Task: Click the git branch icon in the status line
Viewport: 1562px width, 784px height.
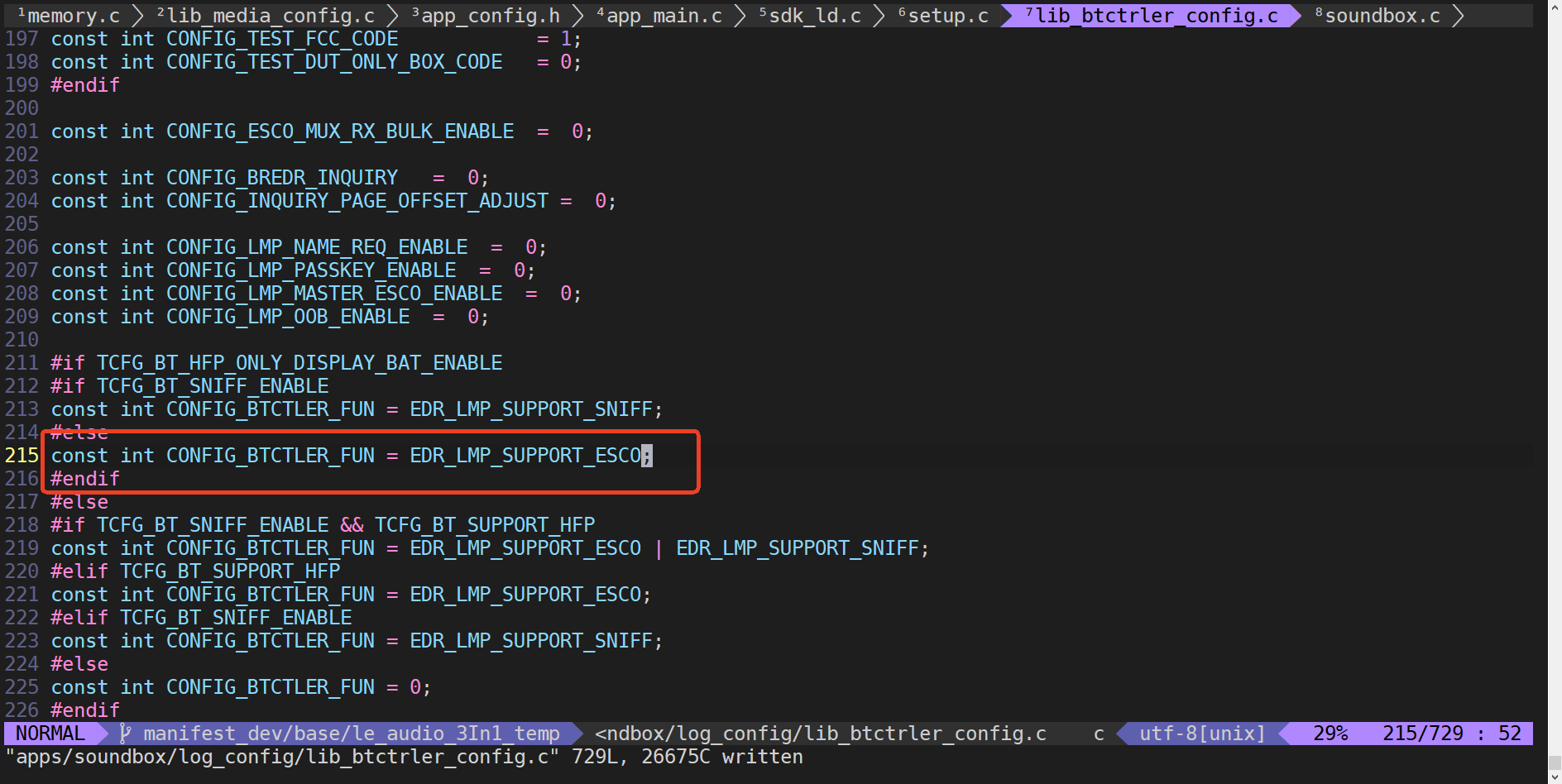Action: tap(126, 734)
